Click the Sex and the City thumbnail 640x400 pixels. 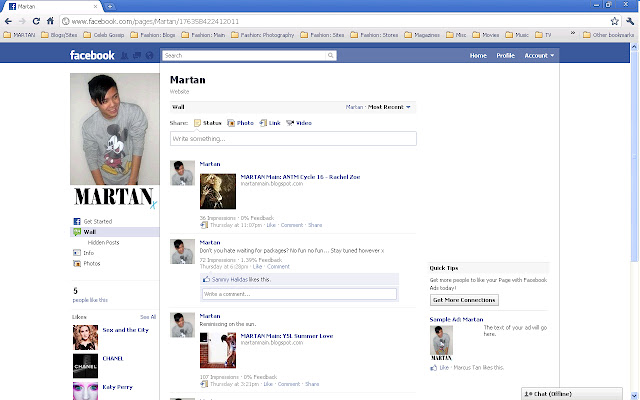pos(85,338)
